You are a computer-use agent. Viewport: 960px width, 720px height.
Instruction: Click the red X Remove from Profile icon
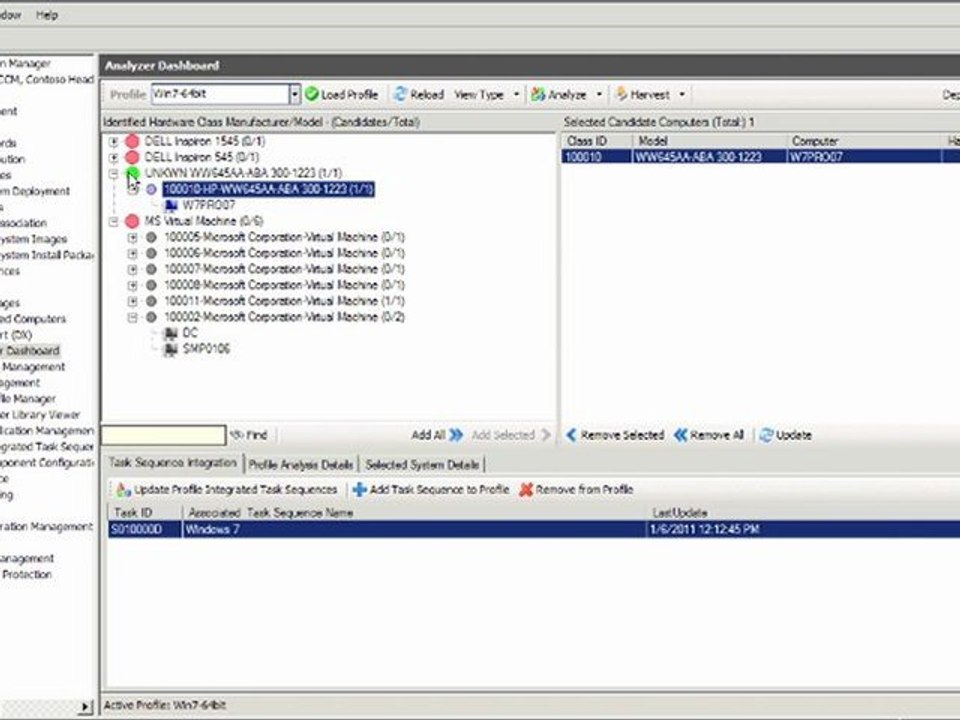click(526, 490)
